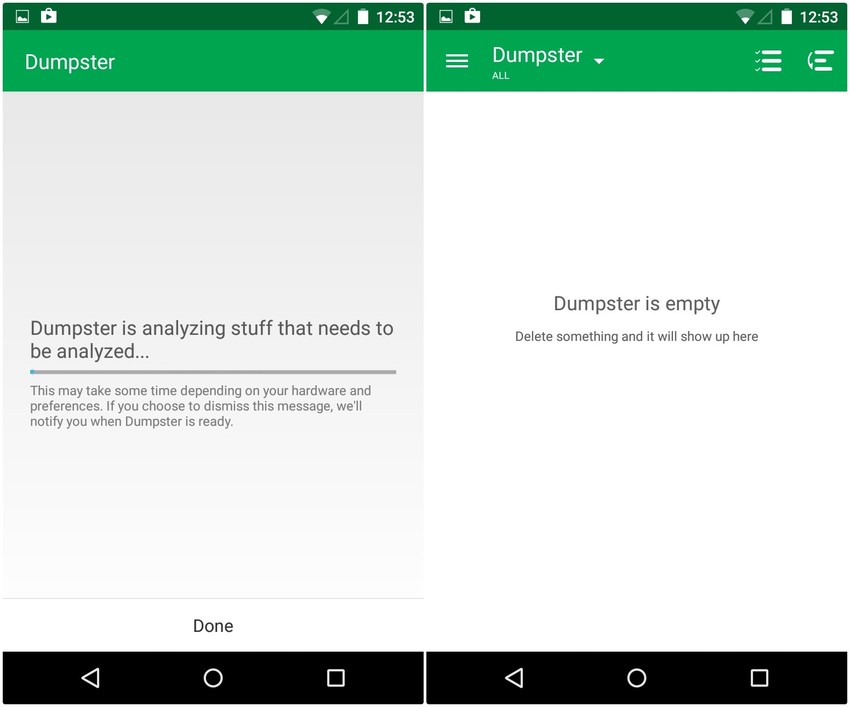The width and height of the screenshot is (850, 707).
Task: Open the sort options icon
Action: pos(820,61)
